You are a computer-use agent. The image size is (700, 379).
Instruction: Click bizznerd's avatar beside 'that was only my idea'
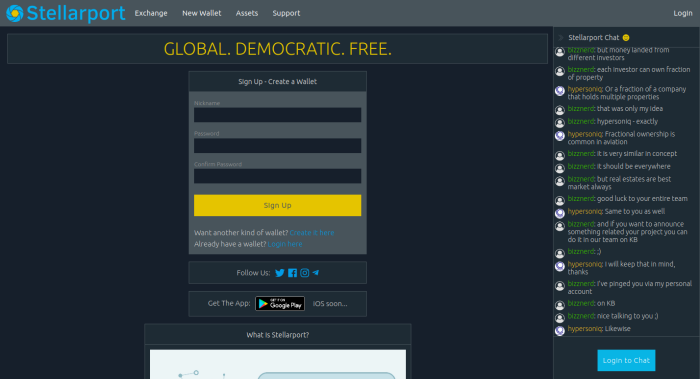point(560,110)
